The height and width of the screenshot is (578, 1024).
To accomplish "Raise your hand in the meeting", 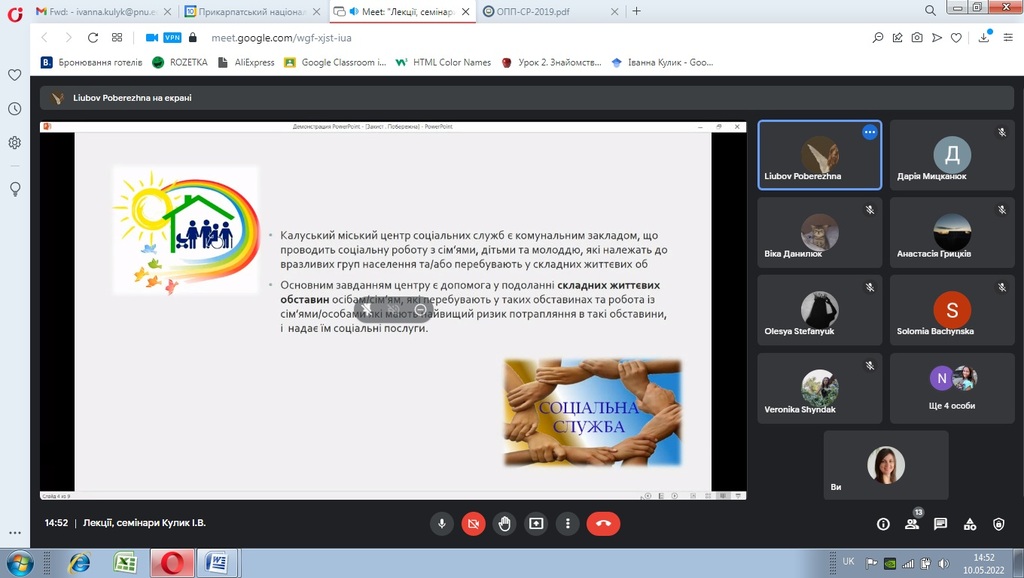I will [505, 523].
